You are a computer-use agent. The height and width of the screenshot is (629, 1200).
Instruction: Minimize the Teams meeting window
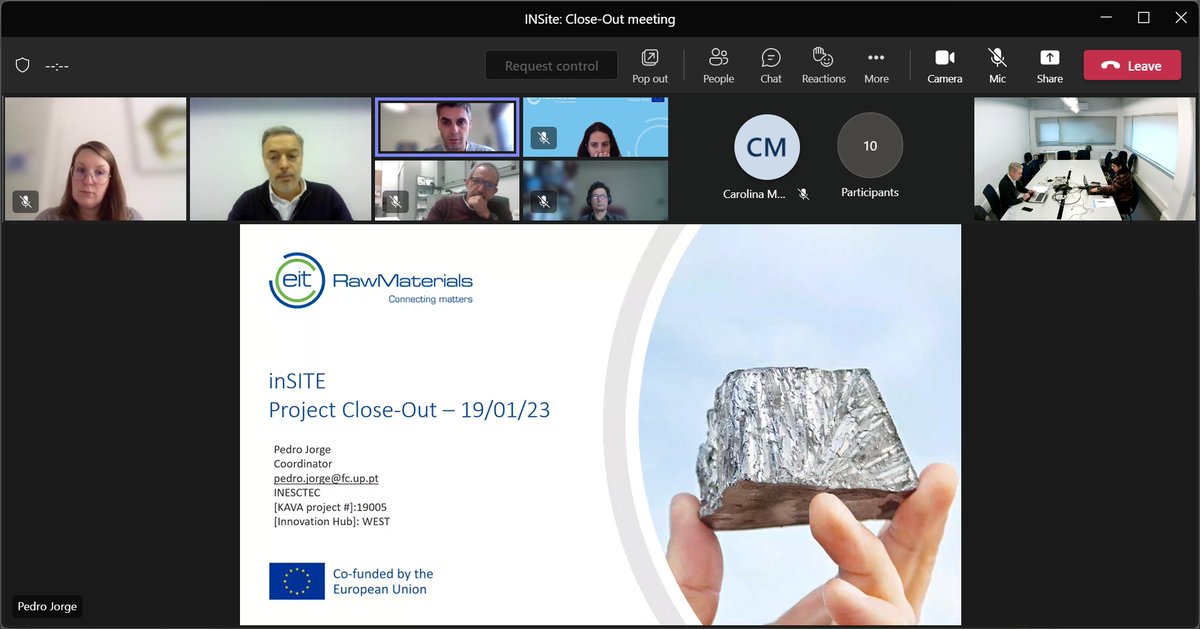(1105, 18)
